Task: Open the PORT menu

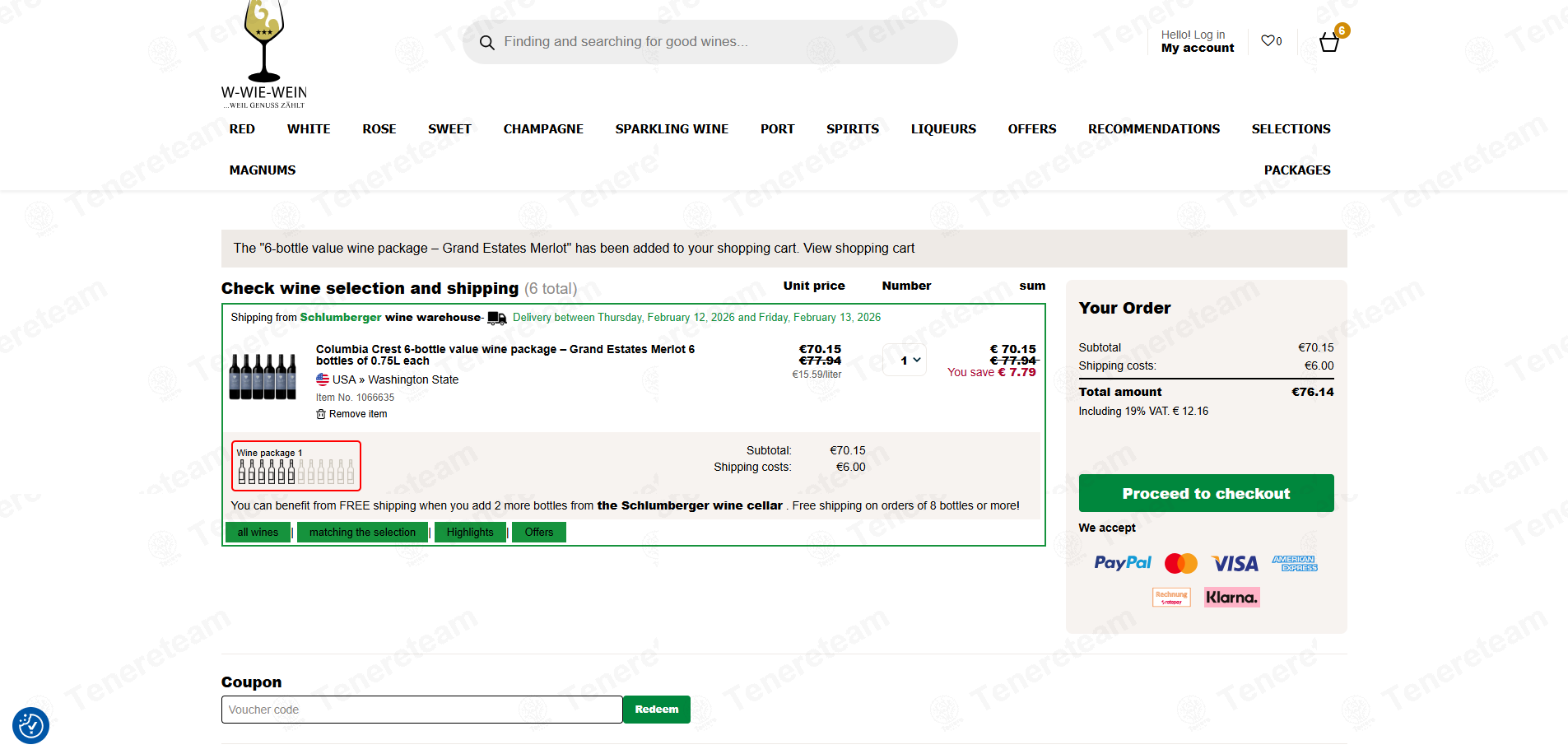Action: [777, 129]
